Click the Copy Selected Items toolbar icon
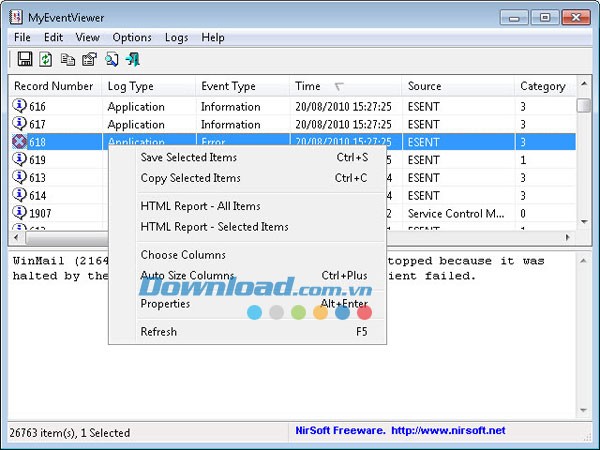The height and width of the screenshot is (450, 600). pos(68,60)
